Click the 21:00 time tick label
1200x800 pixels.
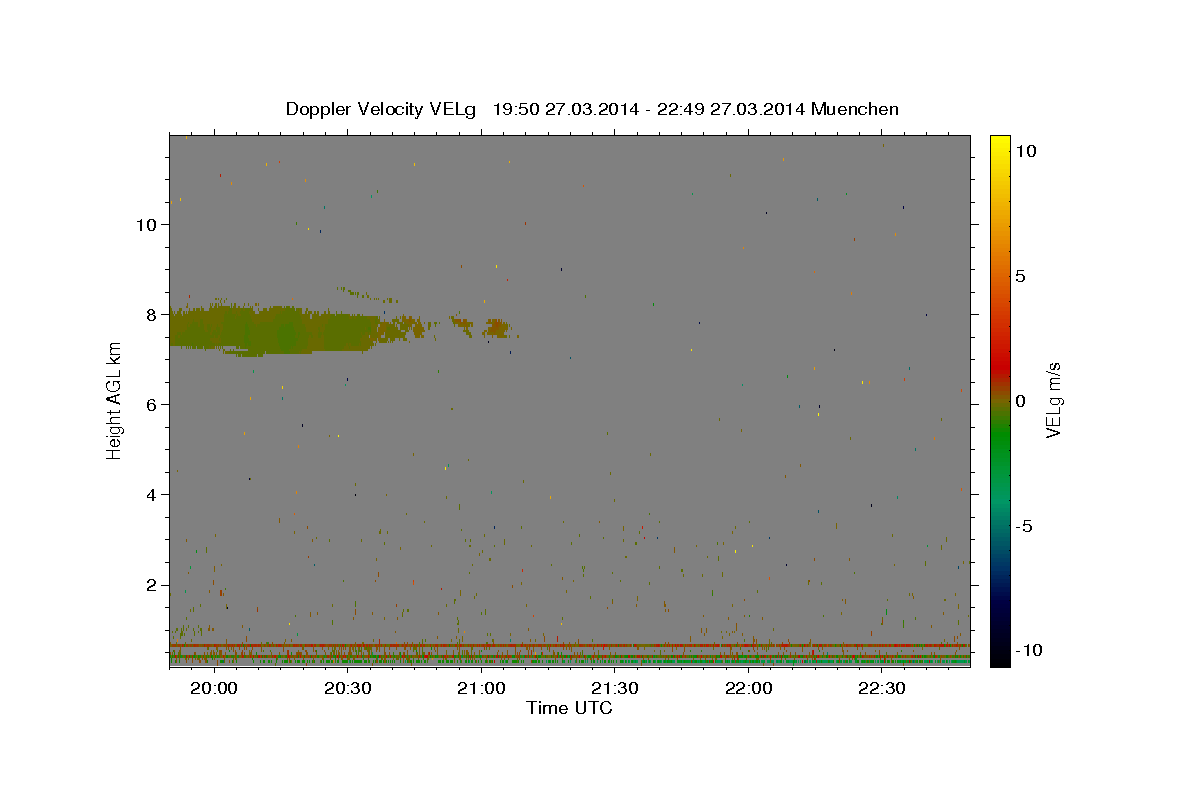[480, 688]
